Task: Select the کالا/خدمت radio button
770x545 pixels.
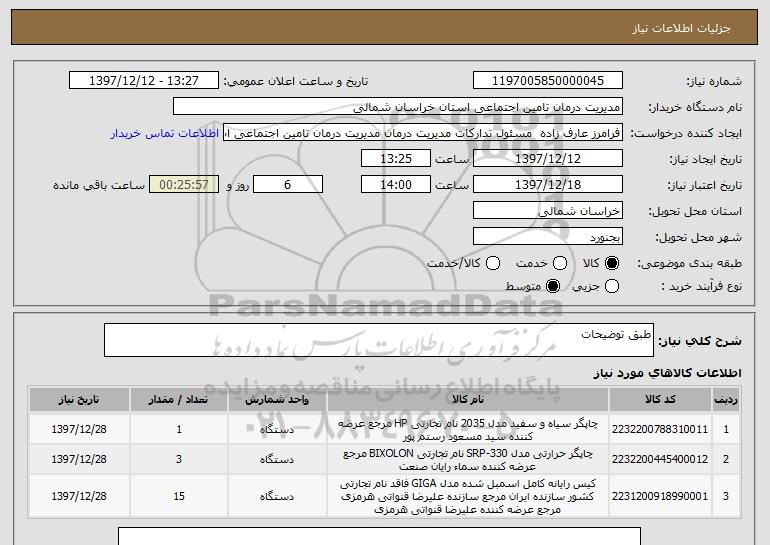Action: click(x=493, y=263)
